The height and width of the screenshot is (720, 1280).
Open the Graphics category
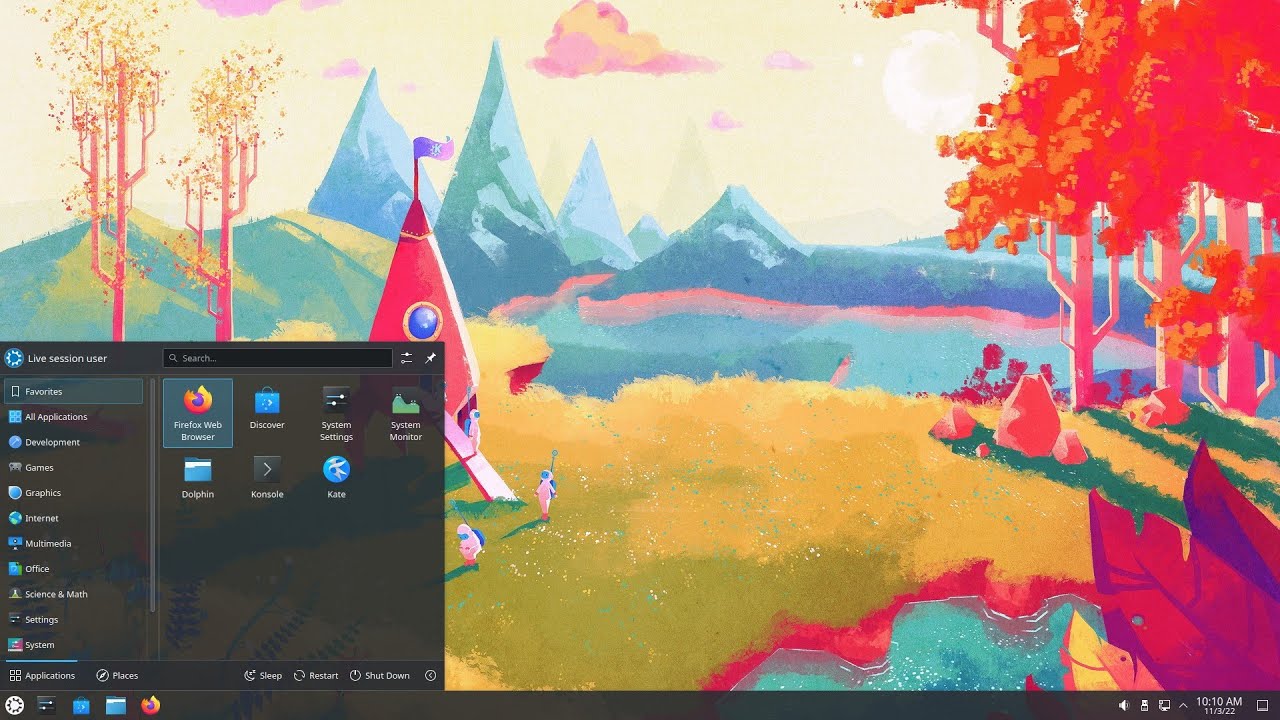[74, 493]
